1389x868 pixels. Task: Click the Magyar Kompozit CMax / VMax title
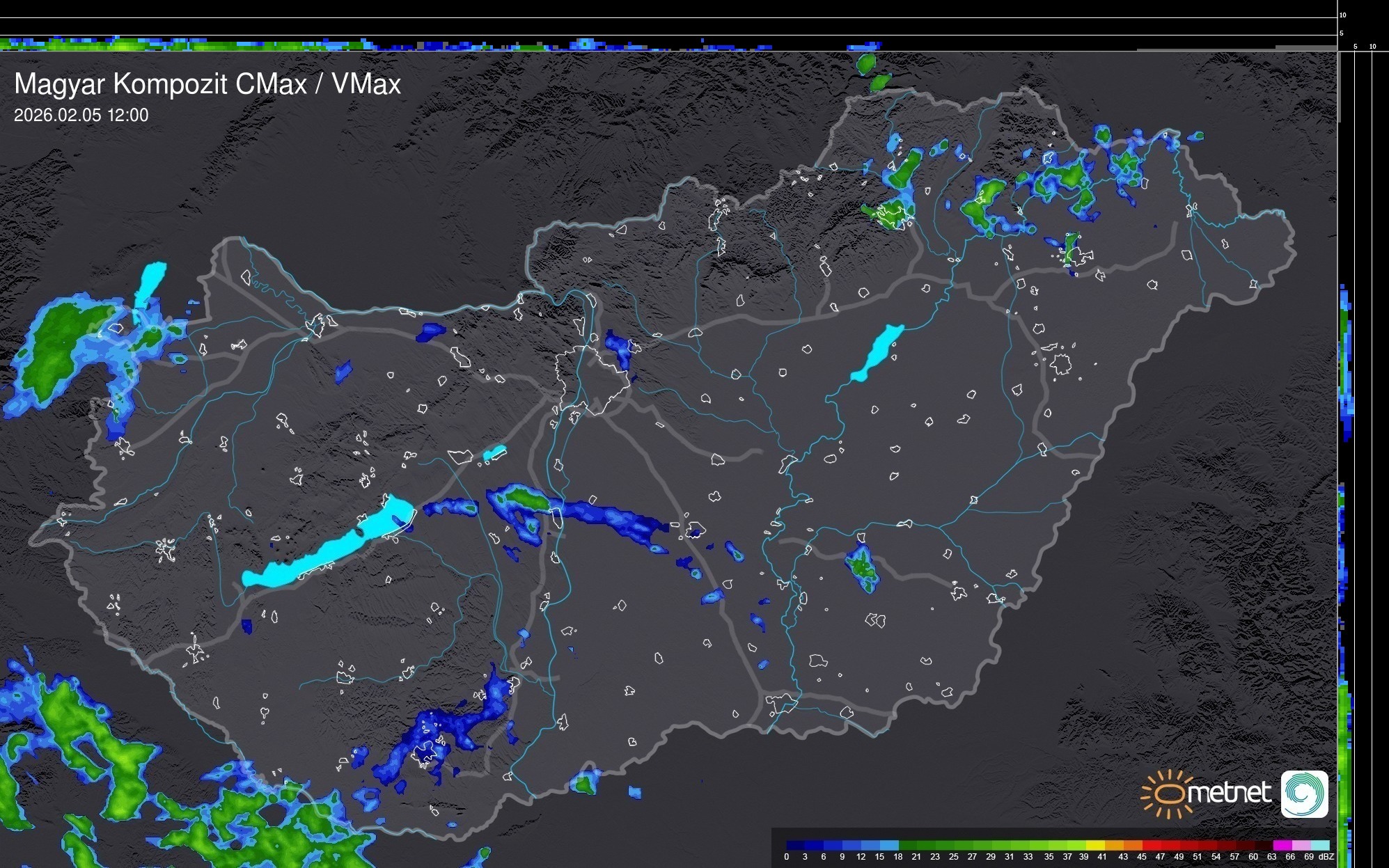(x=207, y=84)
